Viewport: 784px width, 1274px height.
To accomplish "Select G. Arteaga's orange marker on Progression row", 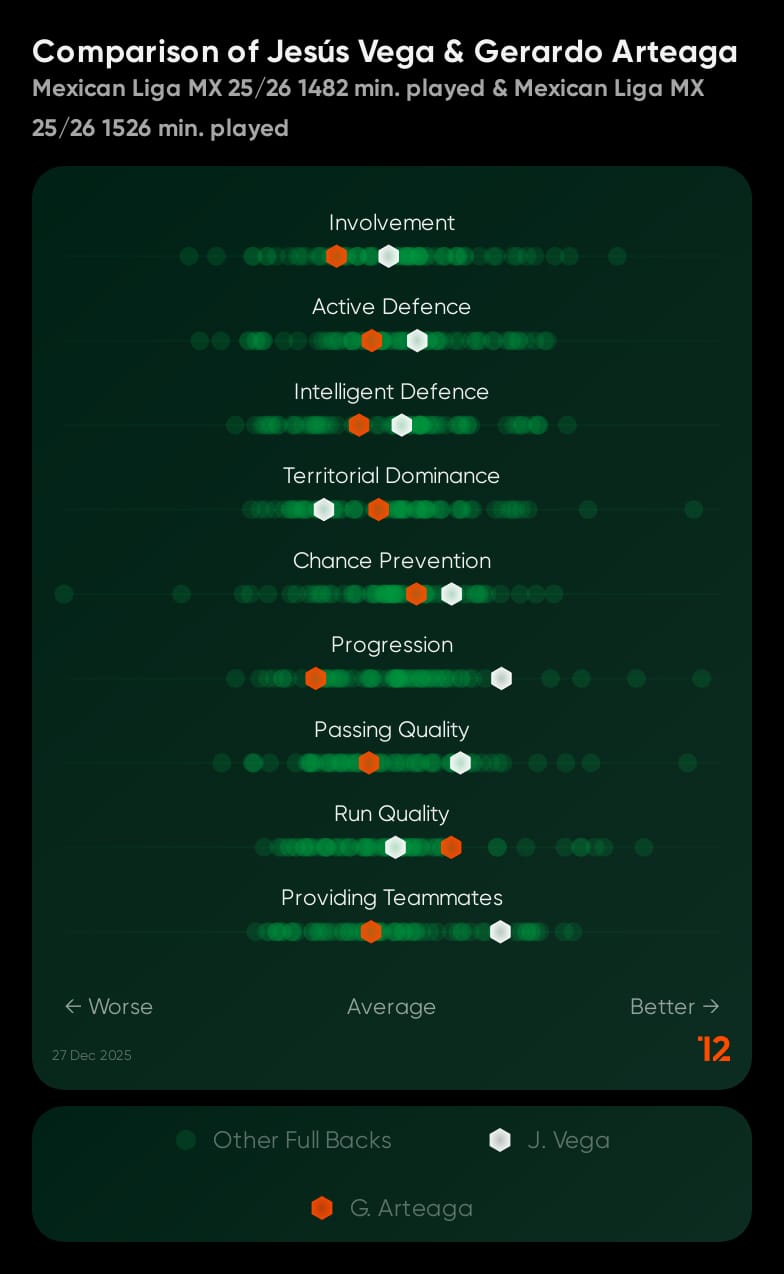I will 315,678.
